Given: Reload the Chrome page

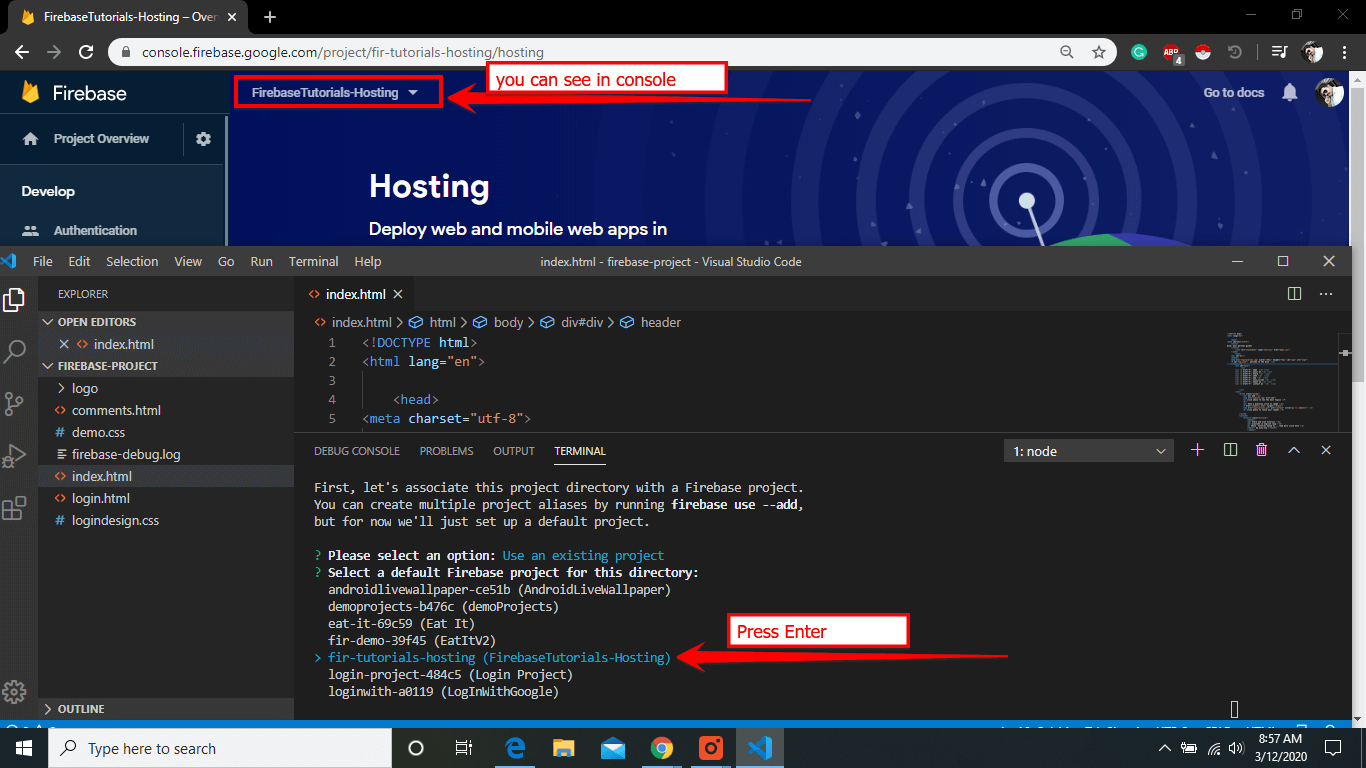Looking at the screenshot, I should point(86,52).
